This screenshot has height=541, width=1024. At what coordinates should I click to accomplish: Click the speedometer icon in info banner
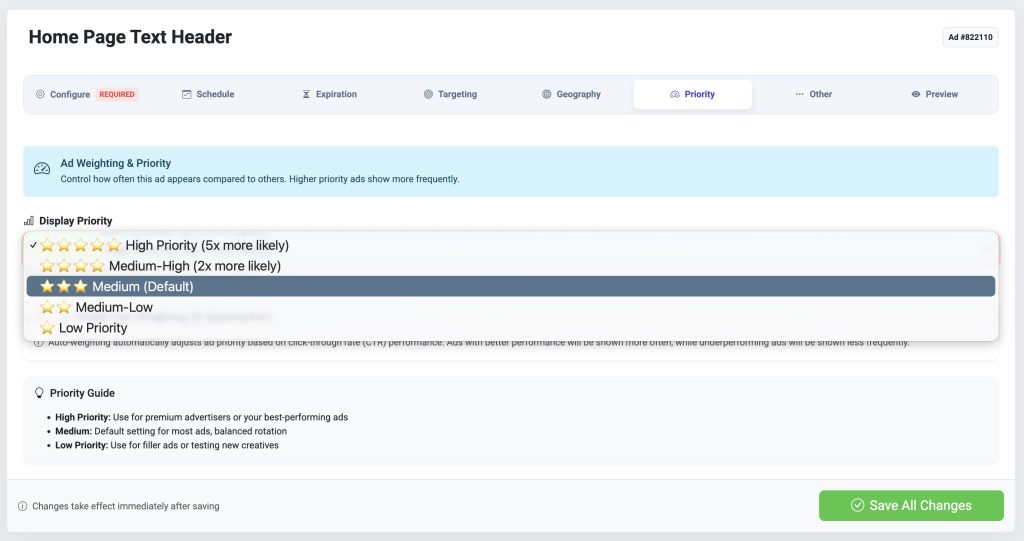(42, 169)
